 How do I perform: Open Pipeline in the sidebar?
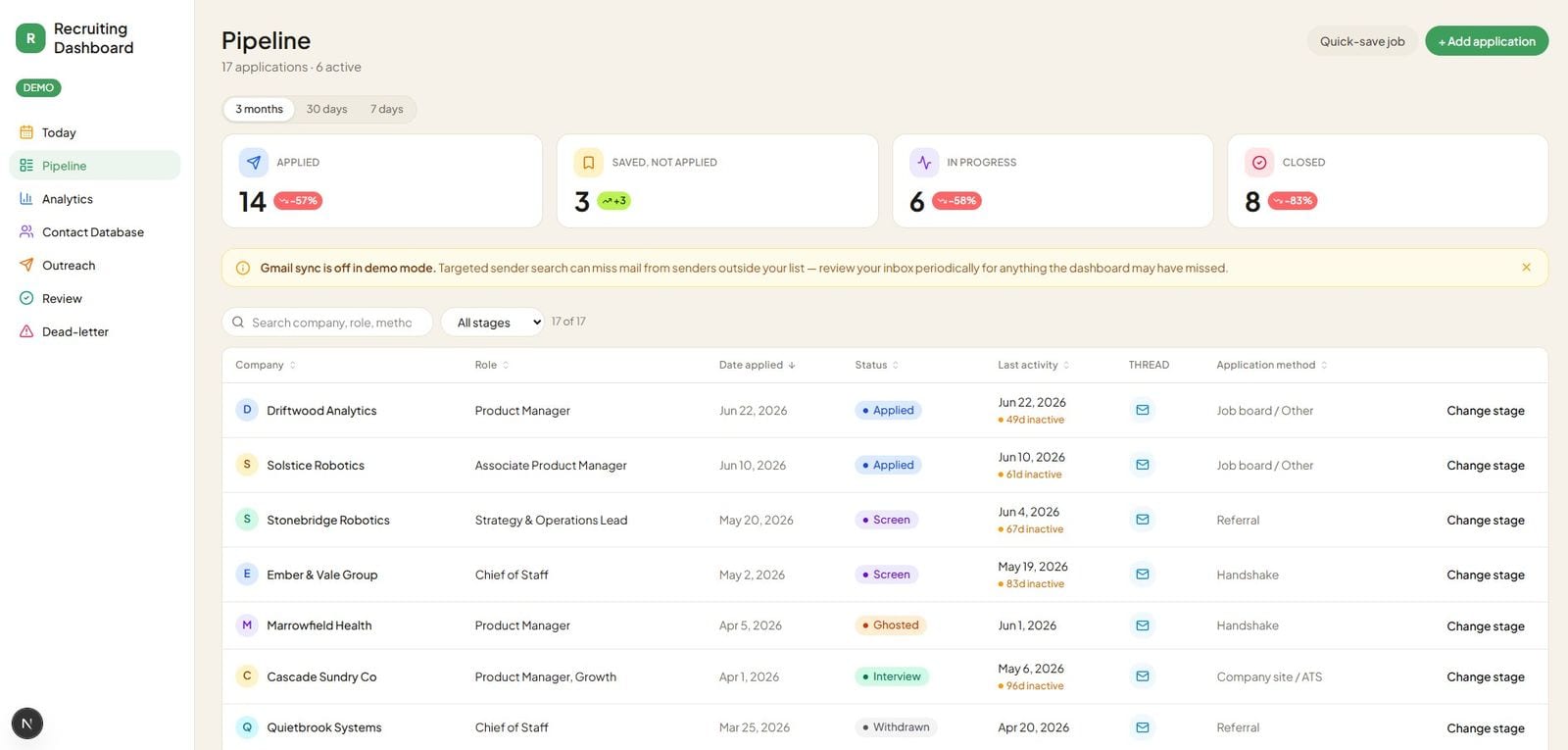tap(95, 166)
